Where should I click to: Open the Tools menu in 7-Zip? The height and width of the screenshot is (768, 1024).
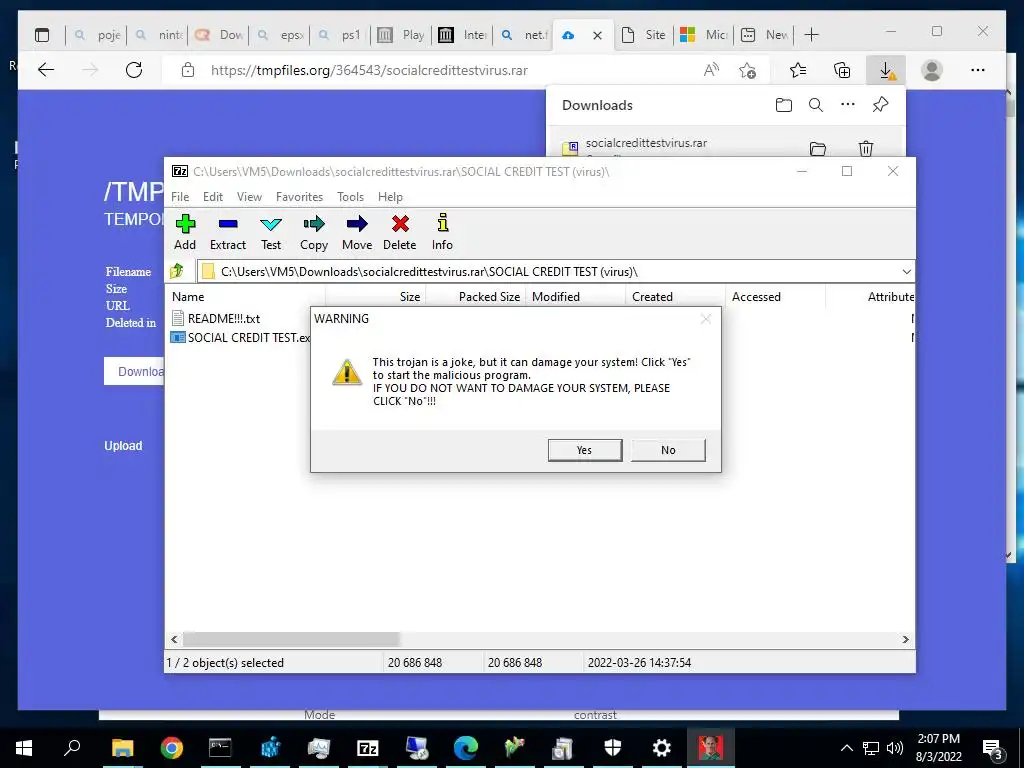[x=350, y=197]
